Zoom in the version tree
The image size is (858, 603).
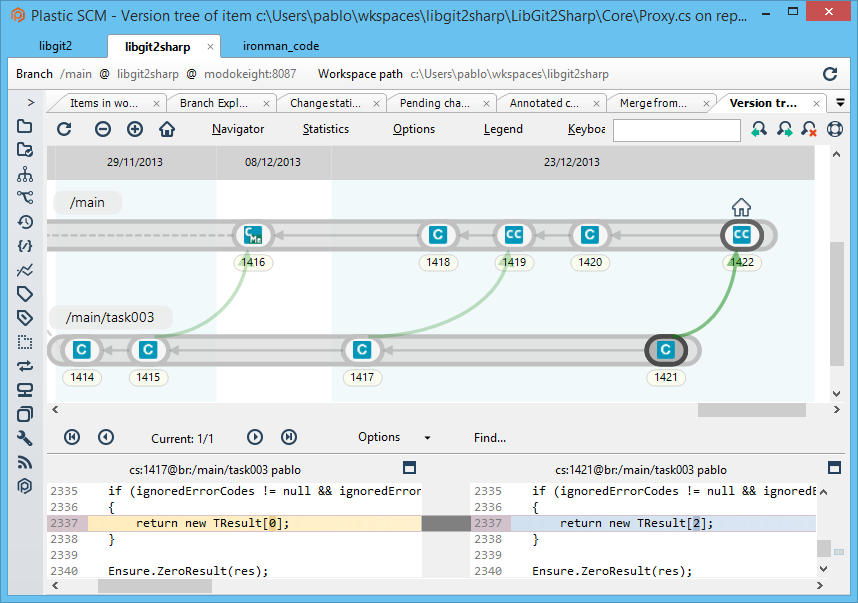coord(135,129)
